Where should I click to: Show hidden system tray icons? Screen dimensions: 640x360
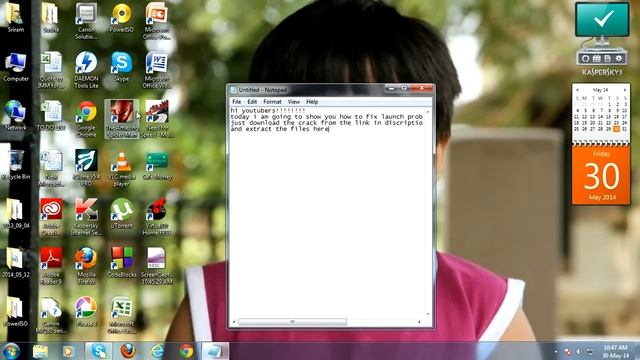pyautogui.click(x=556, y=351)
